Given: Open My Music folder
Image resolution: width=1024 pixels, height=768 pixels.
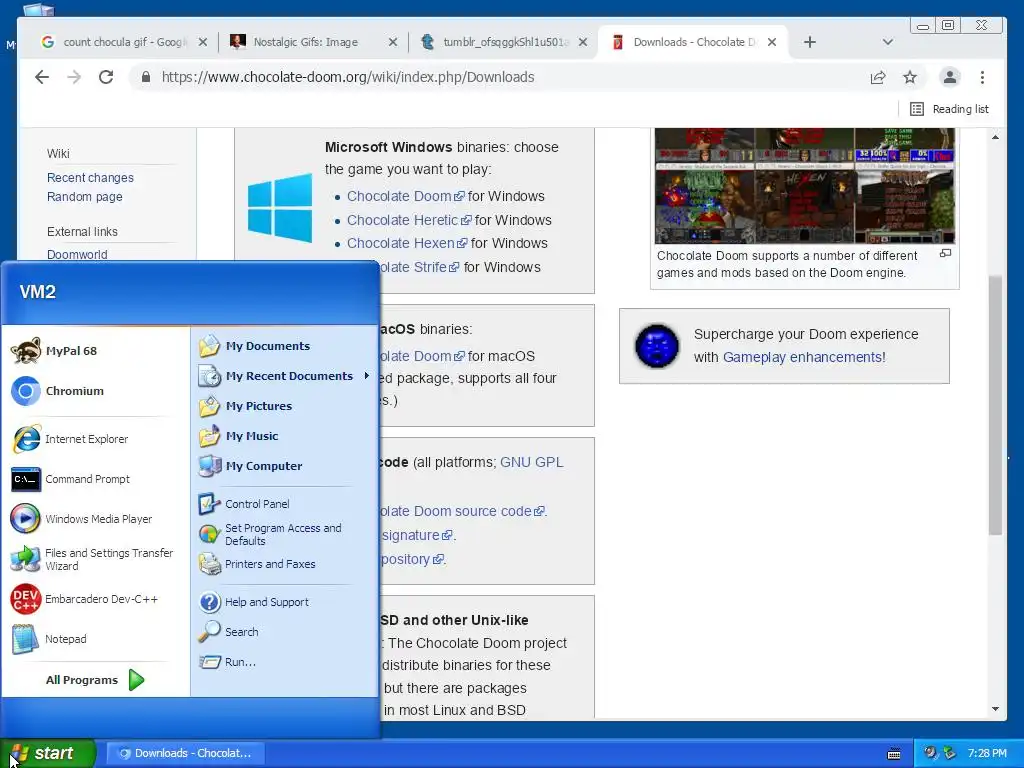Looking at the screenshot, I should tap(284, 436).
